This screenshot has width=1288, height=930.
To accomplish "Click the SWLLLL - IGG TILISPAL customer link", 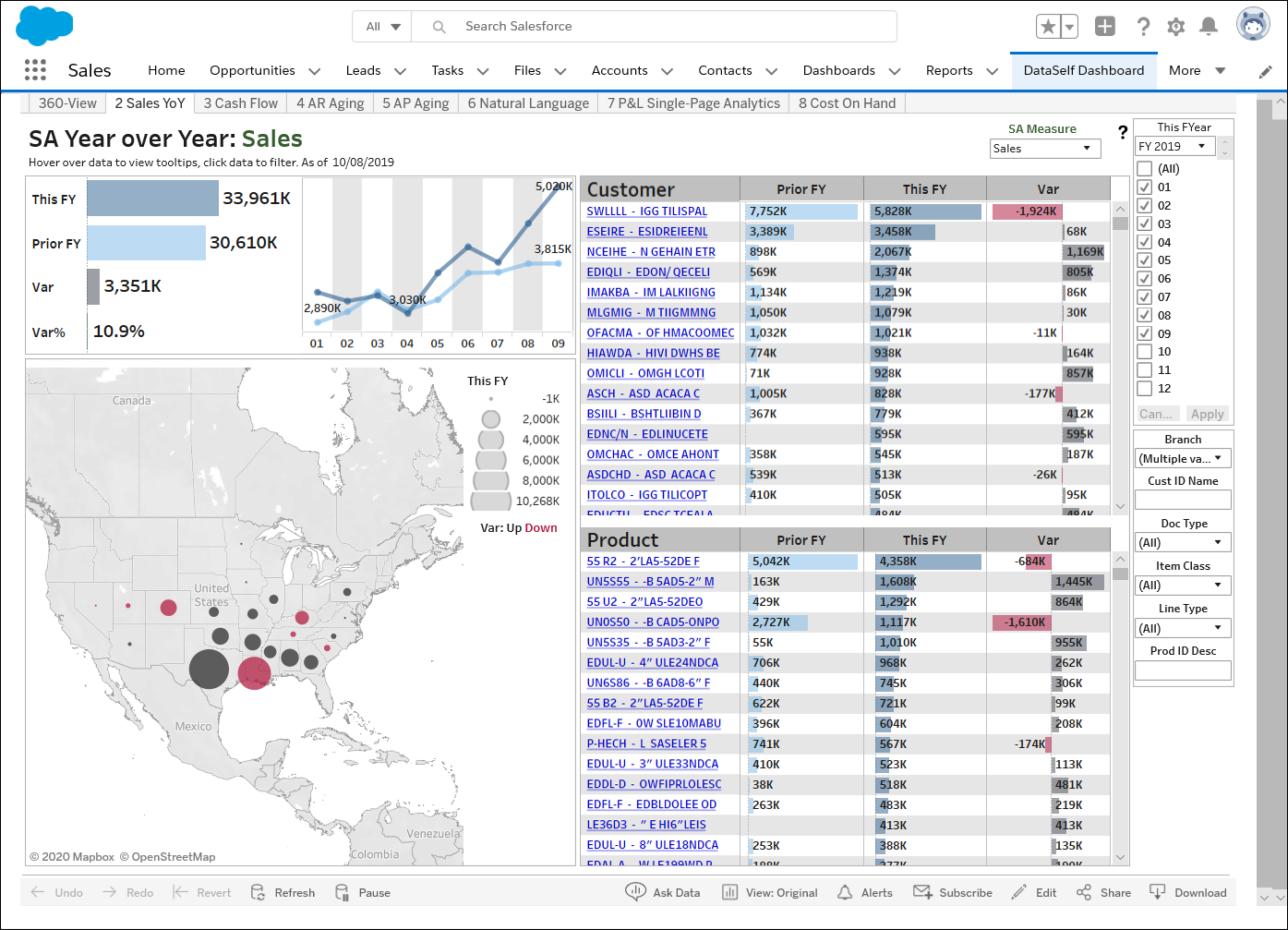I will pyautogui.click(x=646, y=211).
